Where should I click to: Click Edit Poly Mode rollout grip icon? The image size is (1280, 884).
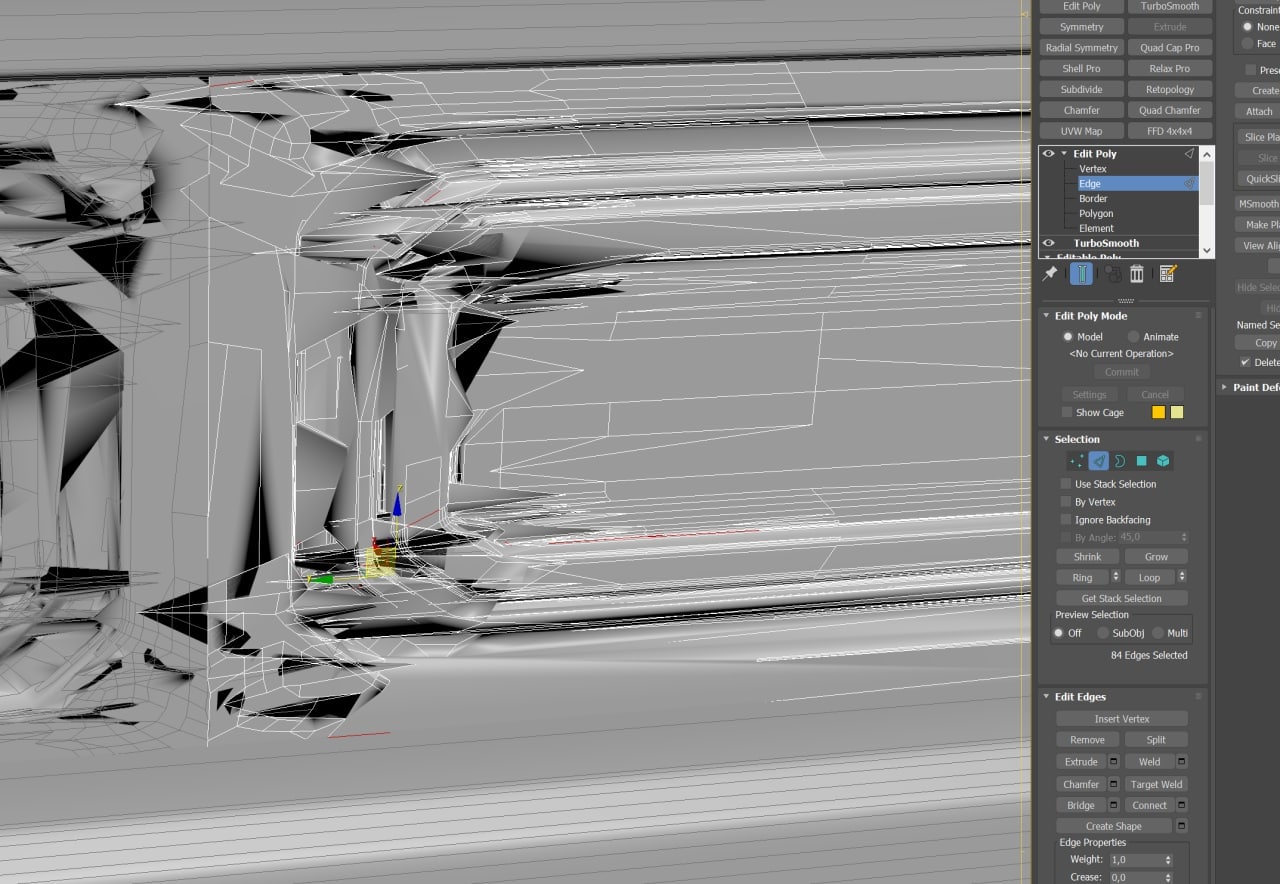coord(1198,316)
